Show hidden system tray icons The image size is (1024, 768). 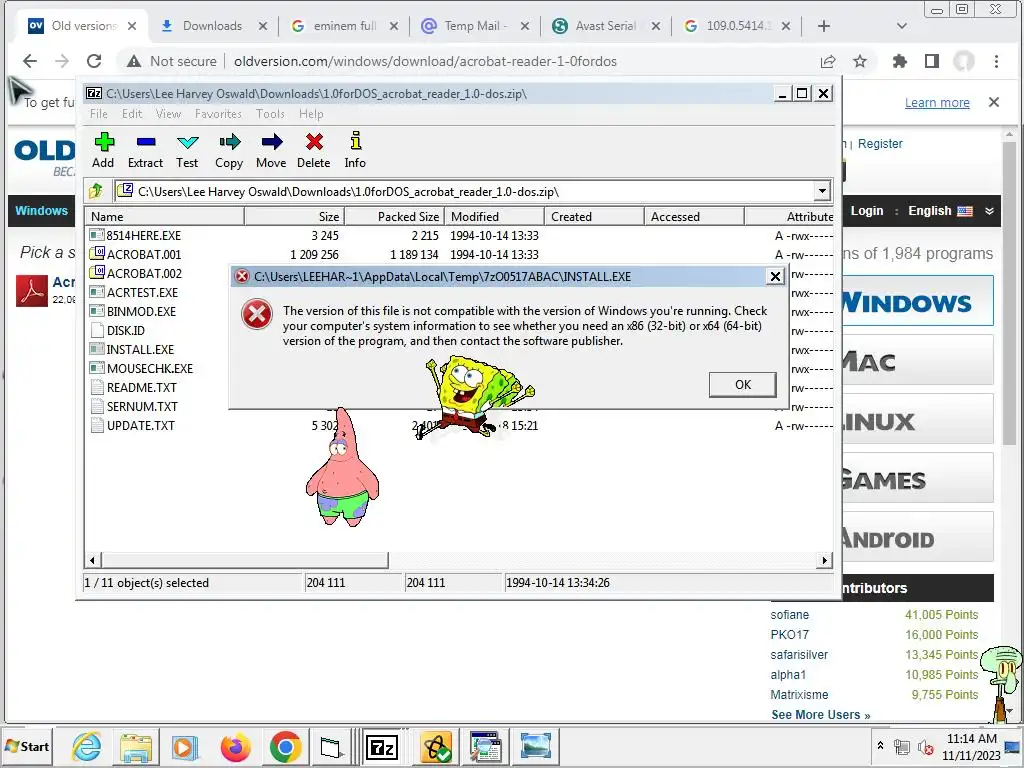coord(880,745)
